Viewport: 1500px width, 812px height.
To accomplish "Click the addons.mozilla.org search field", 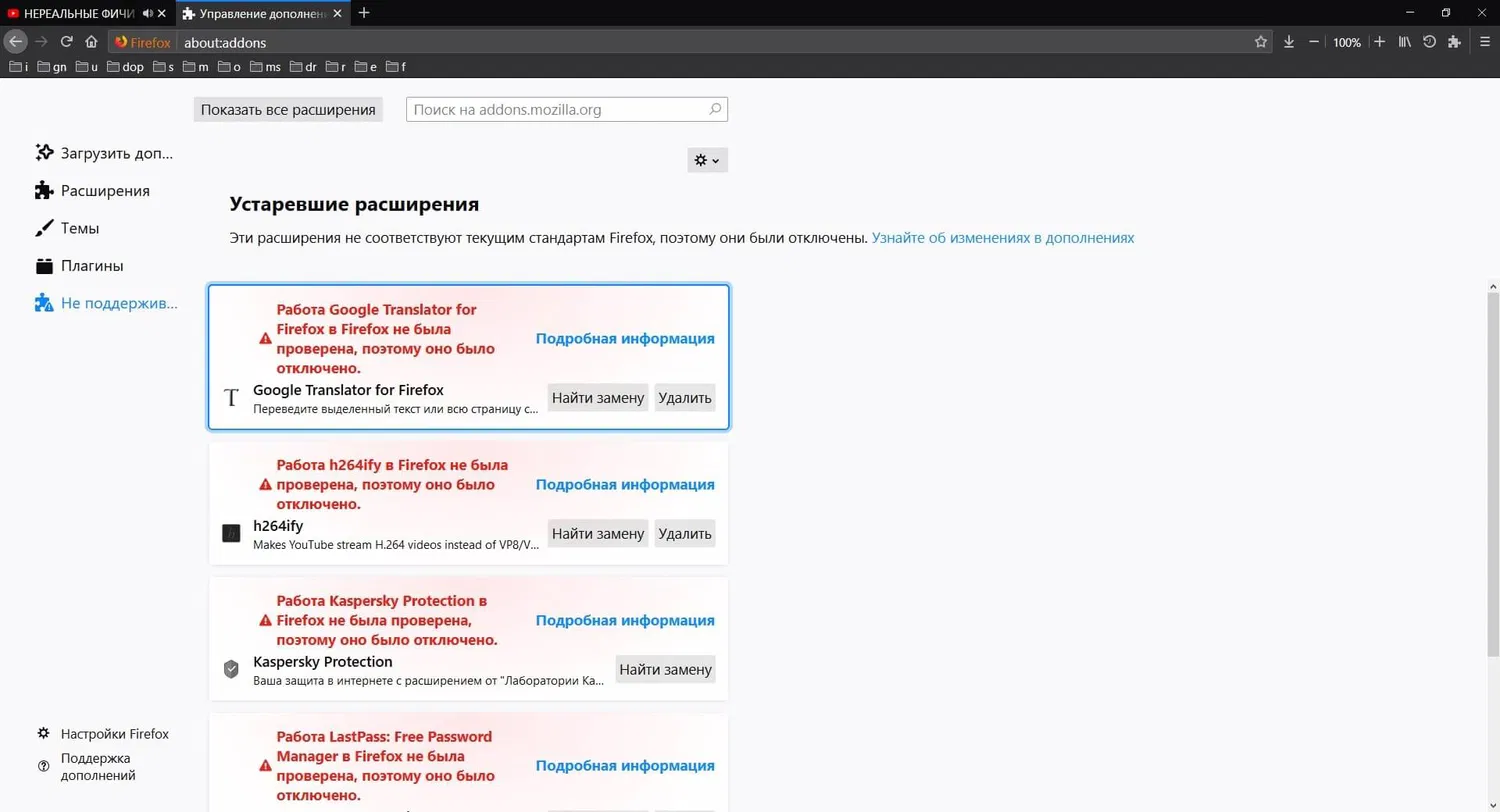I will pyautogui.click(x=560, y=109).
